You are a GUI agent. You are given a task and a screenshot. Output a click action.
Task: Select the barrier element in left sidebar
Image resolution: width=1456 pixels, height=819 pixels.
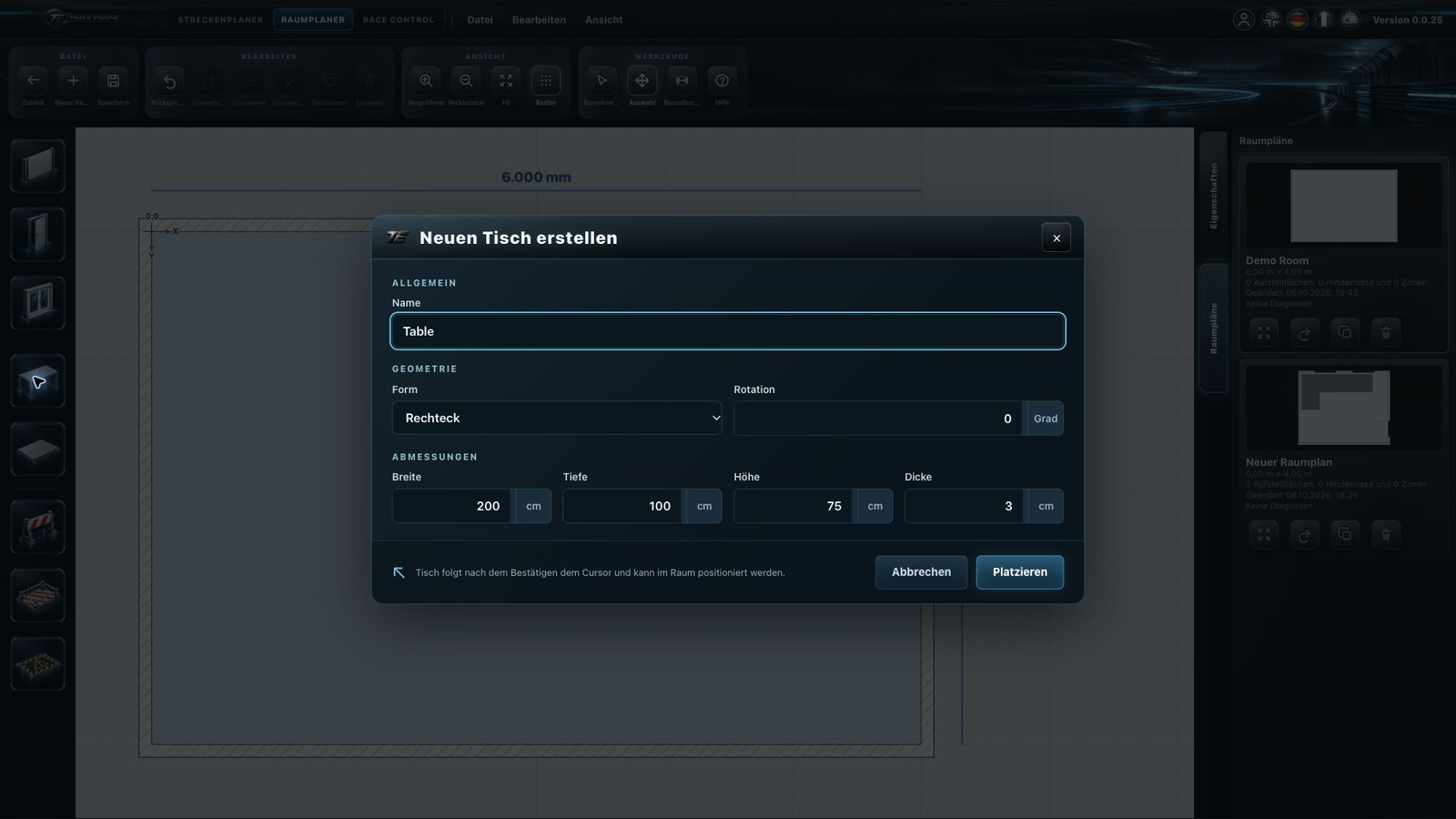[37, 527]
